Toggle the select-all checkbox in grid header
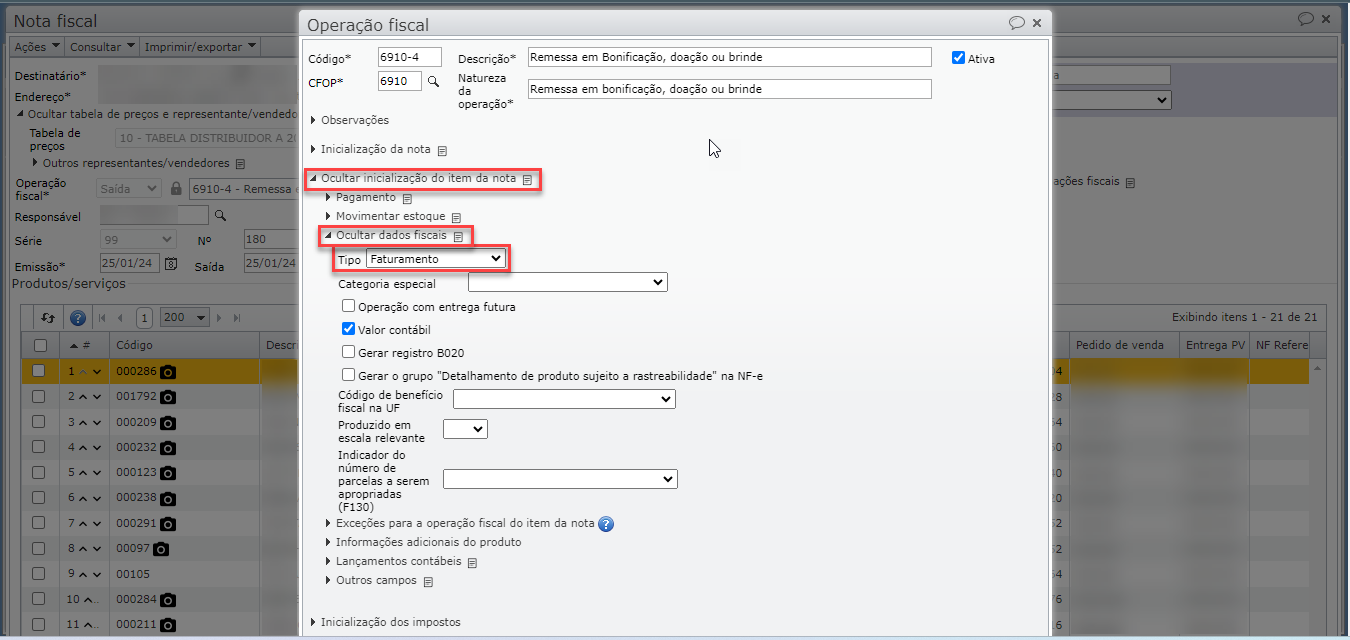 tap(39, 345)
